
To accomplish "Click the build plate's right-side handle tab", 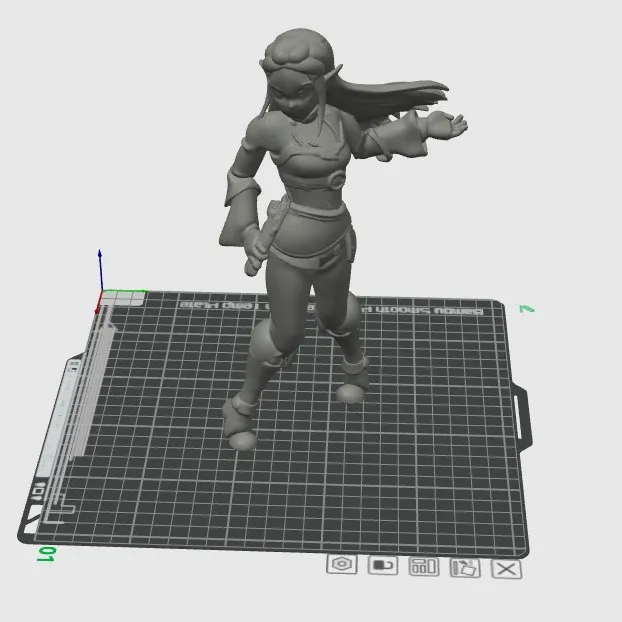I will 522,417.
